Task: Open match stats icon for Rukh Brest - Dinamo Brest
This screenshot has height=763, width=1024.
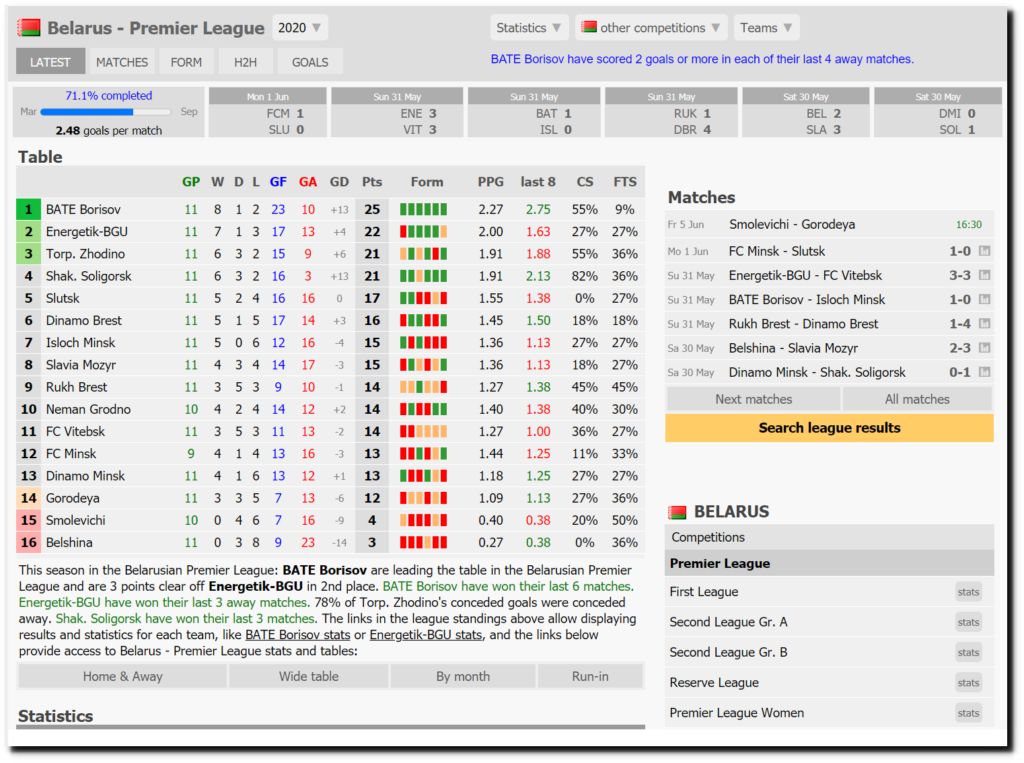Action: (984, 324)
